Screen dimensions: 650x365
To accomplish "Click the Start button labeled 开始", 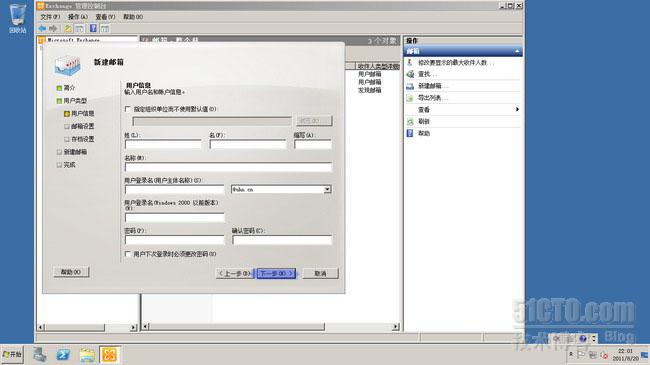I will click(x=12, y=355).
